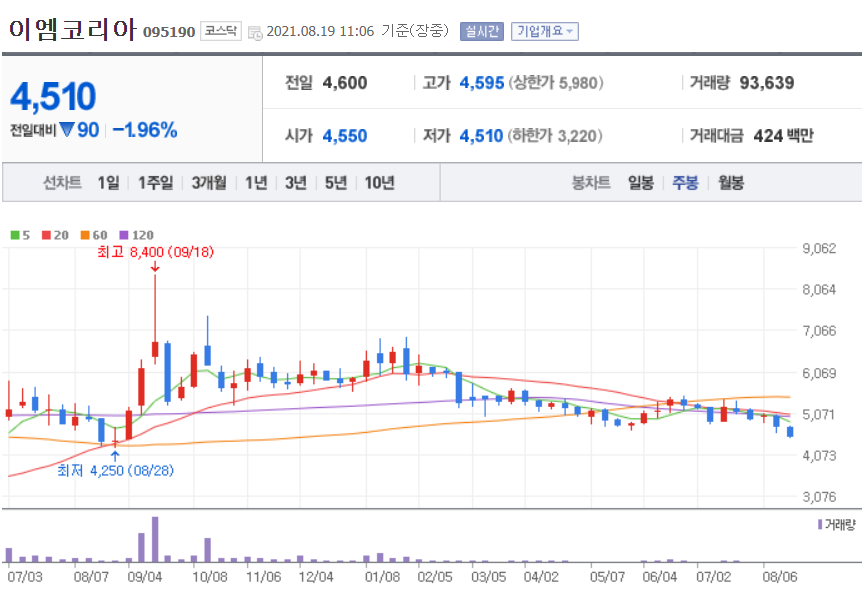Switch to 주봉 weekly candle chart
The height and width of the screenshot is (596, 862).
pyautogui.click(x=686, y=183)
